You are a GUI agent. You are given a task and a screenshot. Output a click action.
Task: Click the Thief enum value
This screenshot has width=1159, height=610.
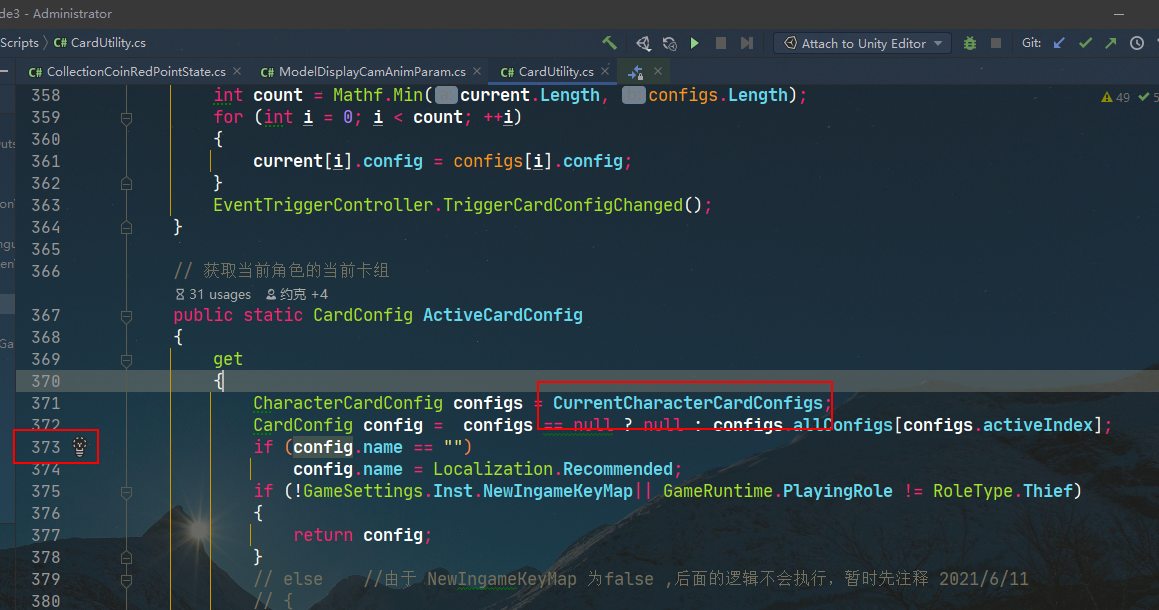(1048, 492)
